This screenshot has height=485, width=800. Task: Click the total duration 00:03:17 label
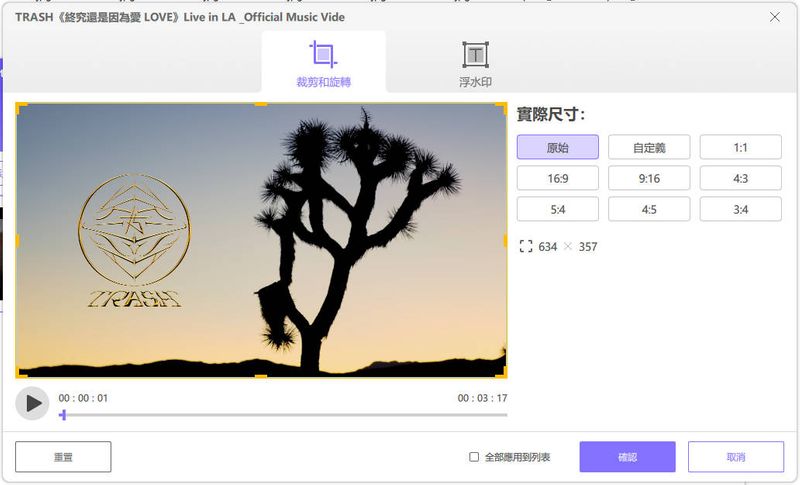tap(482, 398)
